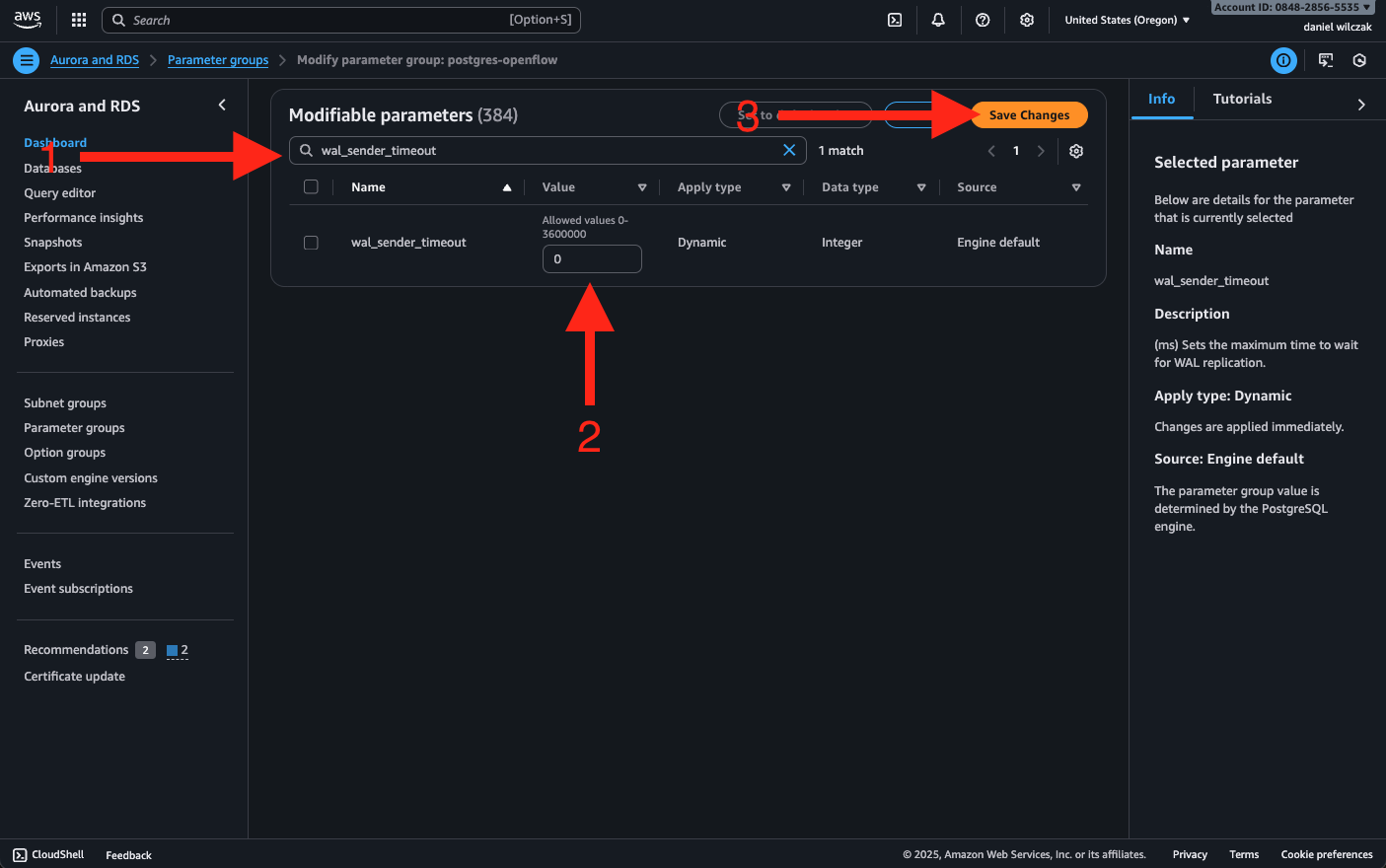The height and width of the screenshot is (868, 1386).
Task: Check the select-all header checkbox
Action: (311, 187)
